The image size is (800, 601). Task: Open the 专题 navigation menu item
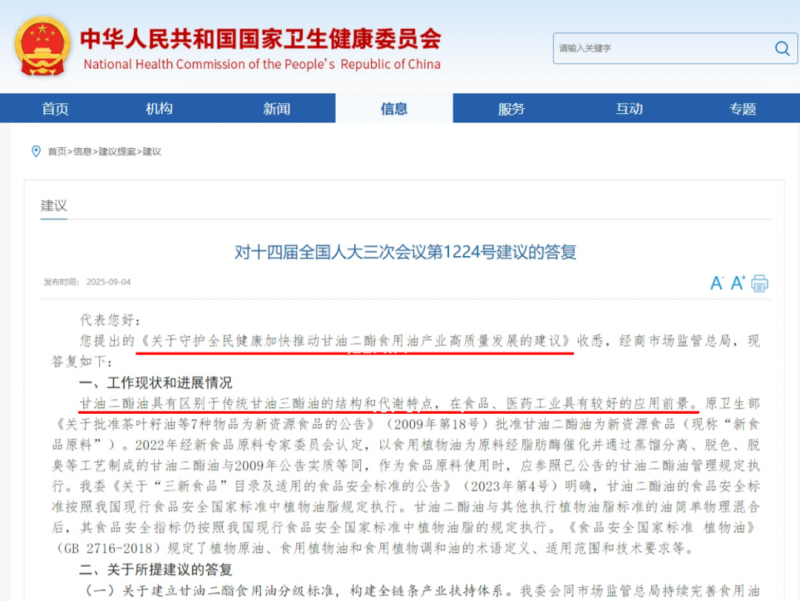tap(743, 109)
